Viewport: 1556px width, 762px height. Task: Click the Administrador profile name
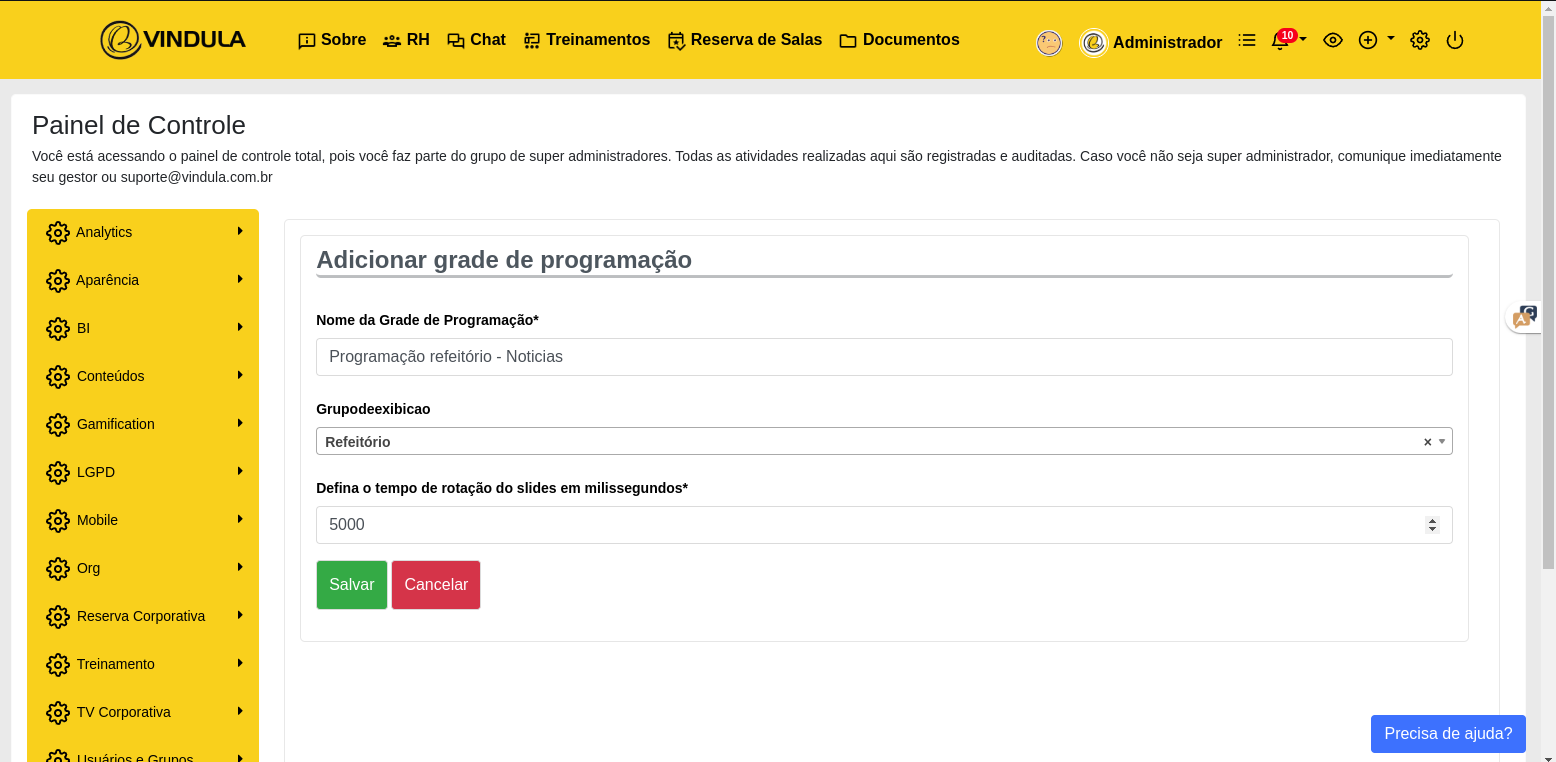click(1167, 43)
